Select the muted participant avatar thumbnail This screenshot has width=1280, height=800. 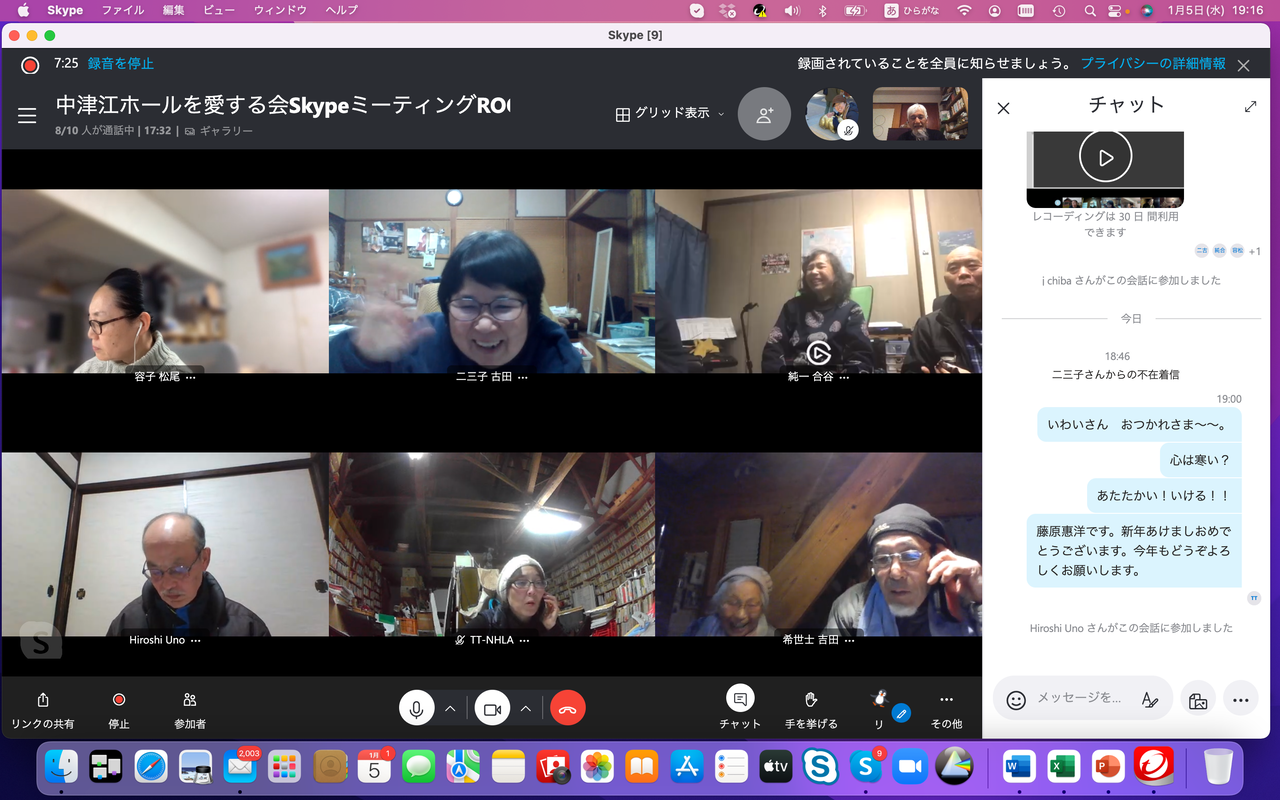pyautogui.click(x=832, y=114)
